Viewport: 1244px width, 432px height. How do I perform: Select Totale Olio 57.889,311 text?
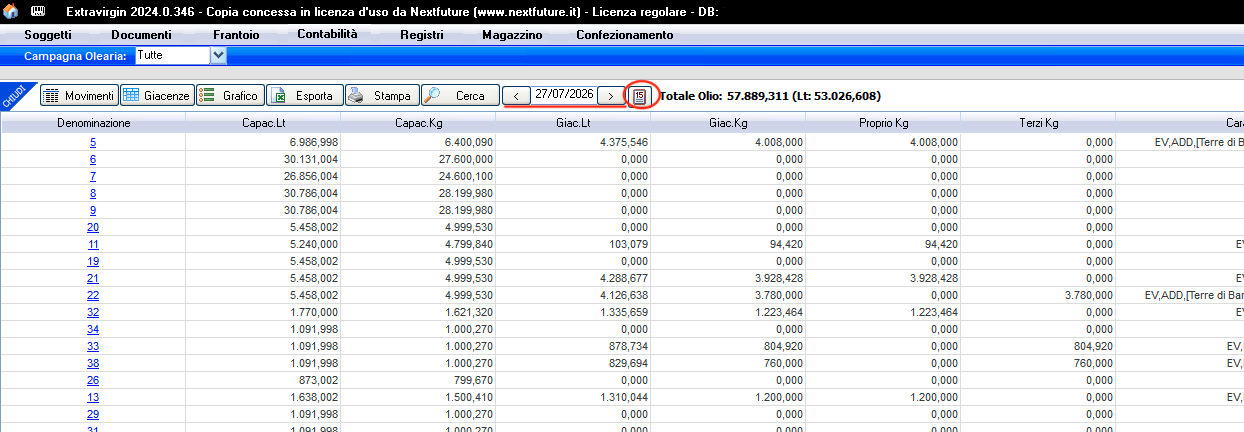pos(770,96)
